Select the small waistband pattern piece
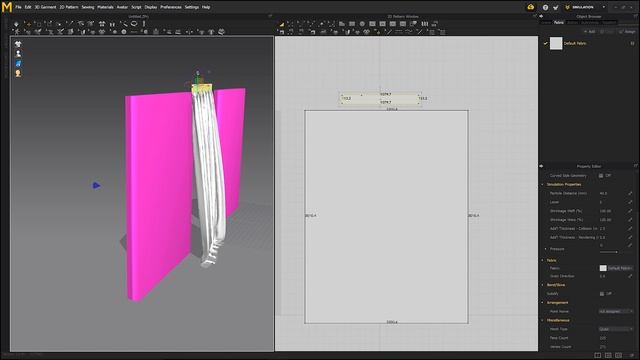640x360 pixels. pyautogui.click(x=380, y=98)
